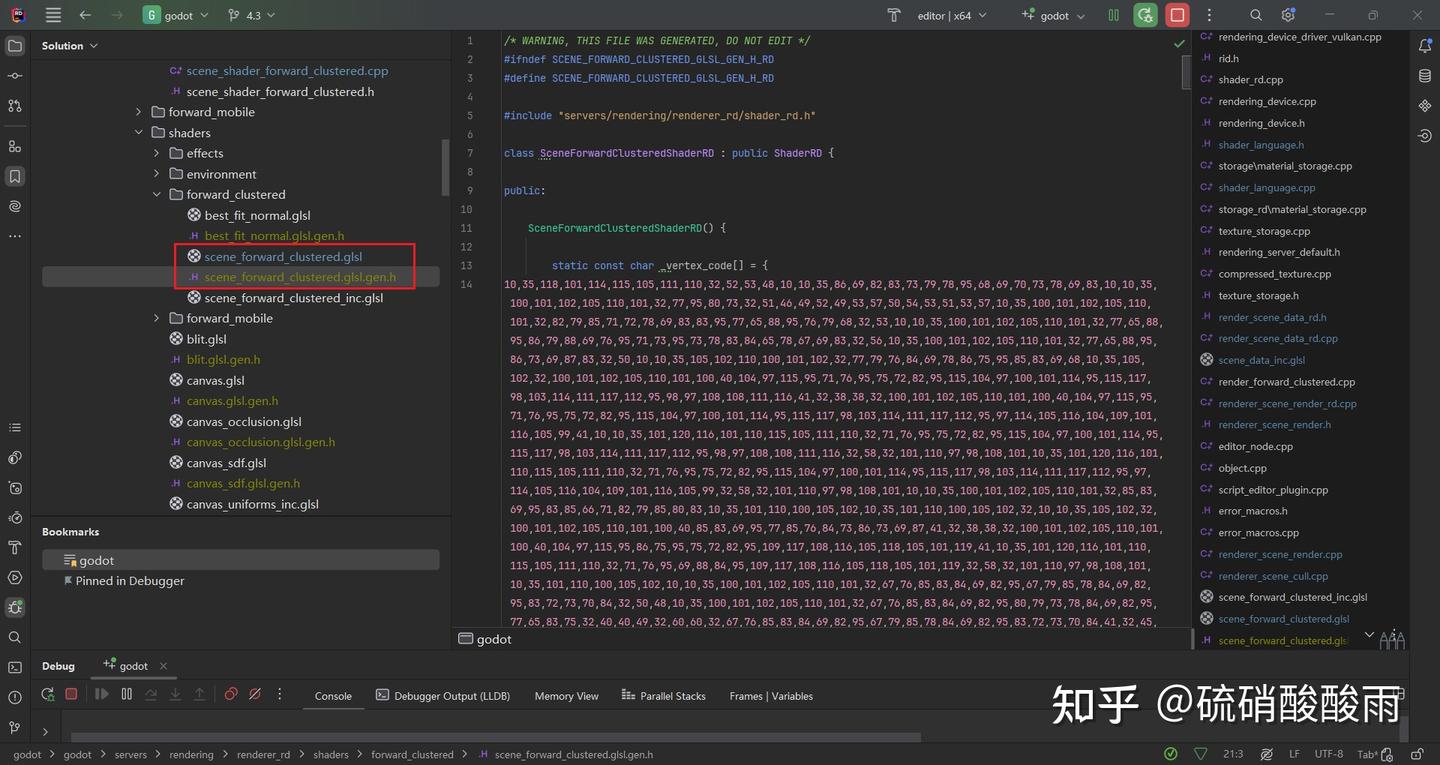The image size is (1440, 765).
Task: Expand the forward_mobile folder under shaders
Action: 156,317
